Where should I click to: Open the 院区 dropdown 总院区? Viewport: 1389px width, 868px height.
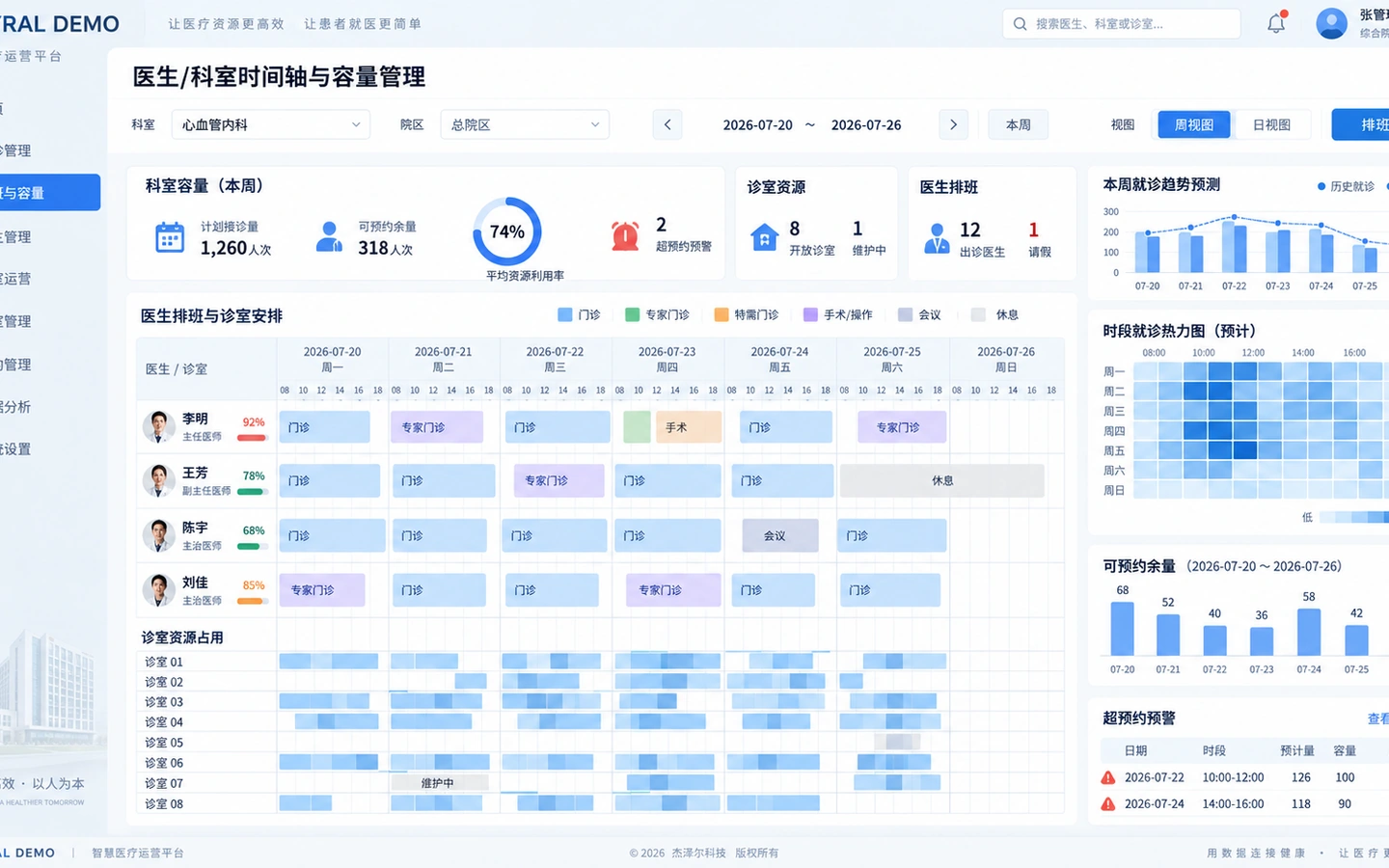[525, 124]
